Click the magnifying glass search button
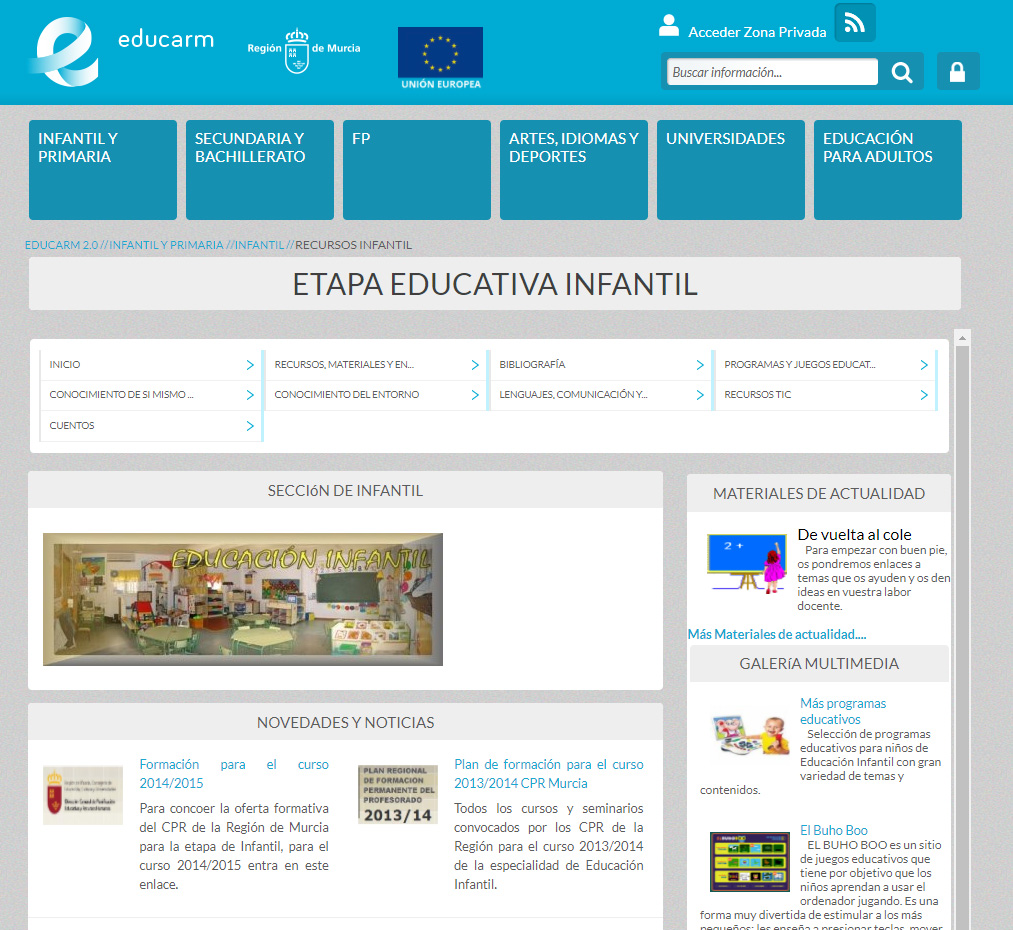 902,72
